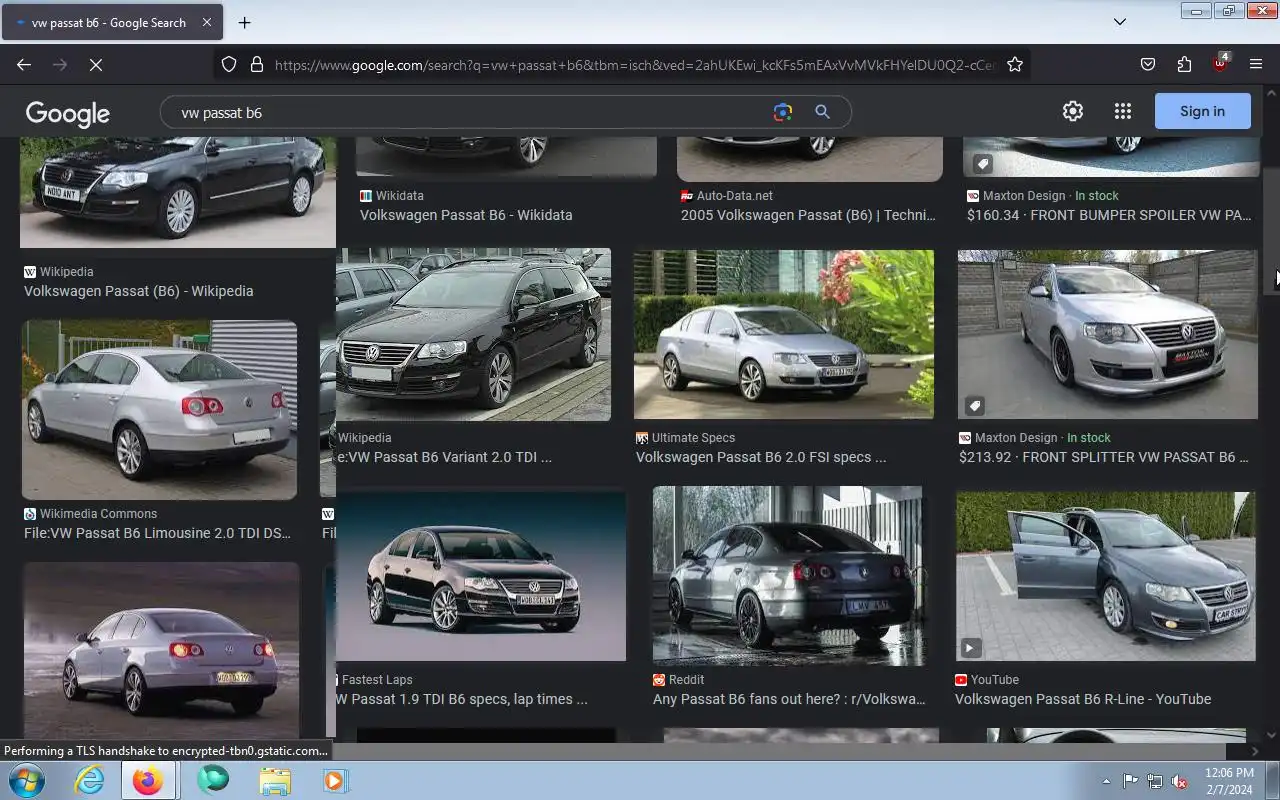Open the Pocket save icon

tap(1148, 64)
